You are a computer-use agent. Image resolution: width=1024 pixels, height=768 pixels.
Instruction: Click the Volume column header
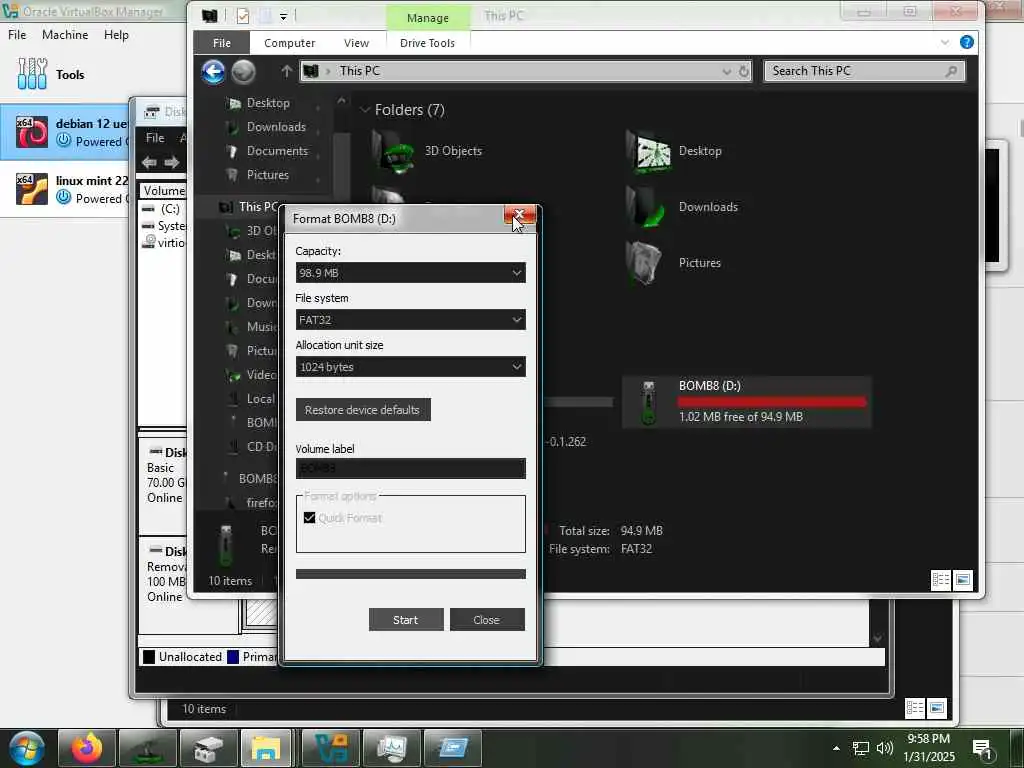point(163,191)
